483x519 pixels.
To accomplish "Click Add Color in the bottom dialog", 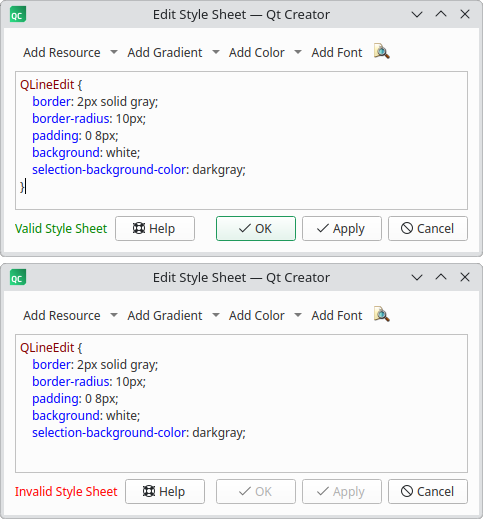I will [x=256, y=316].
